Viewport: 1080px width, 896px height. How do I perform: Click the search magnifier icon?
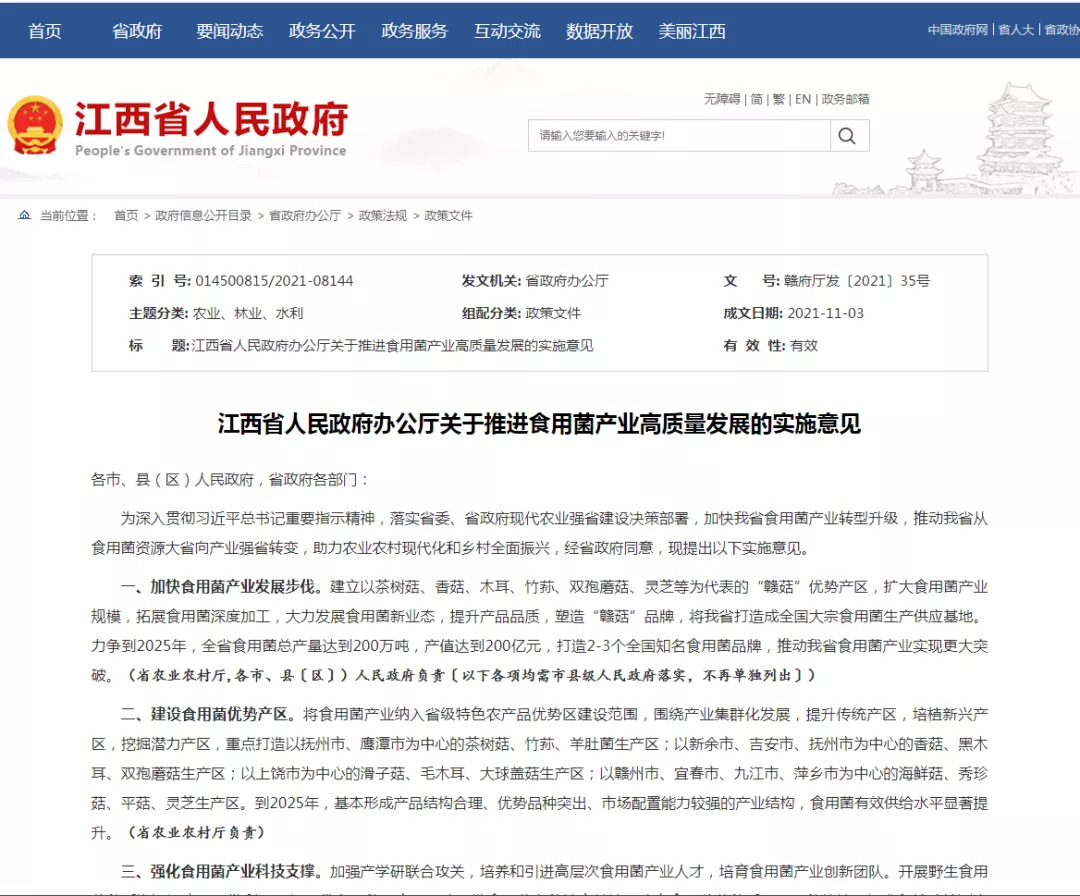point(847,135)
